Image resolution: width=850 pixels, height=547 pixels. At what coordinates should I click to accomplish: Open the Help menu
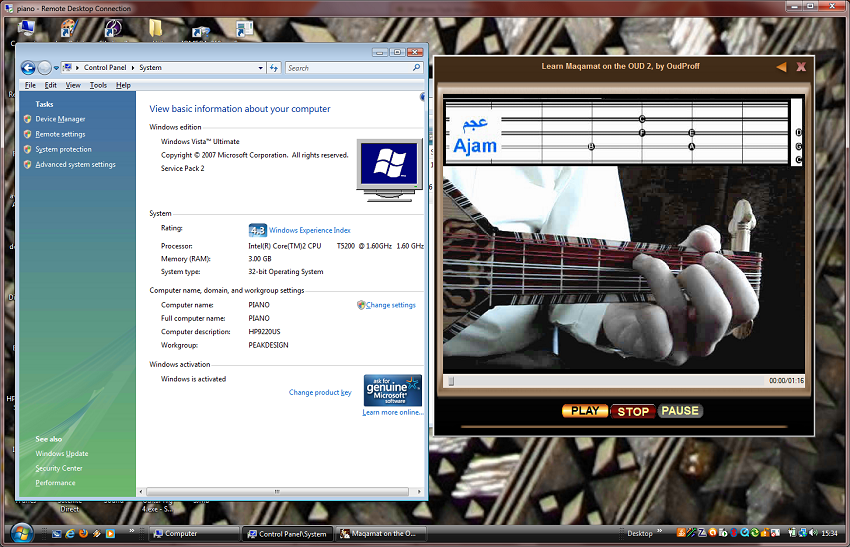123,85
